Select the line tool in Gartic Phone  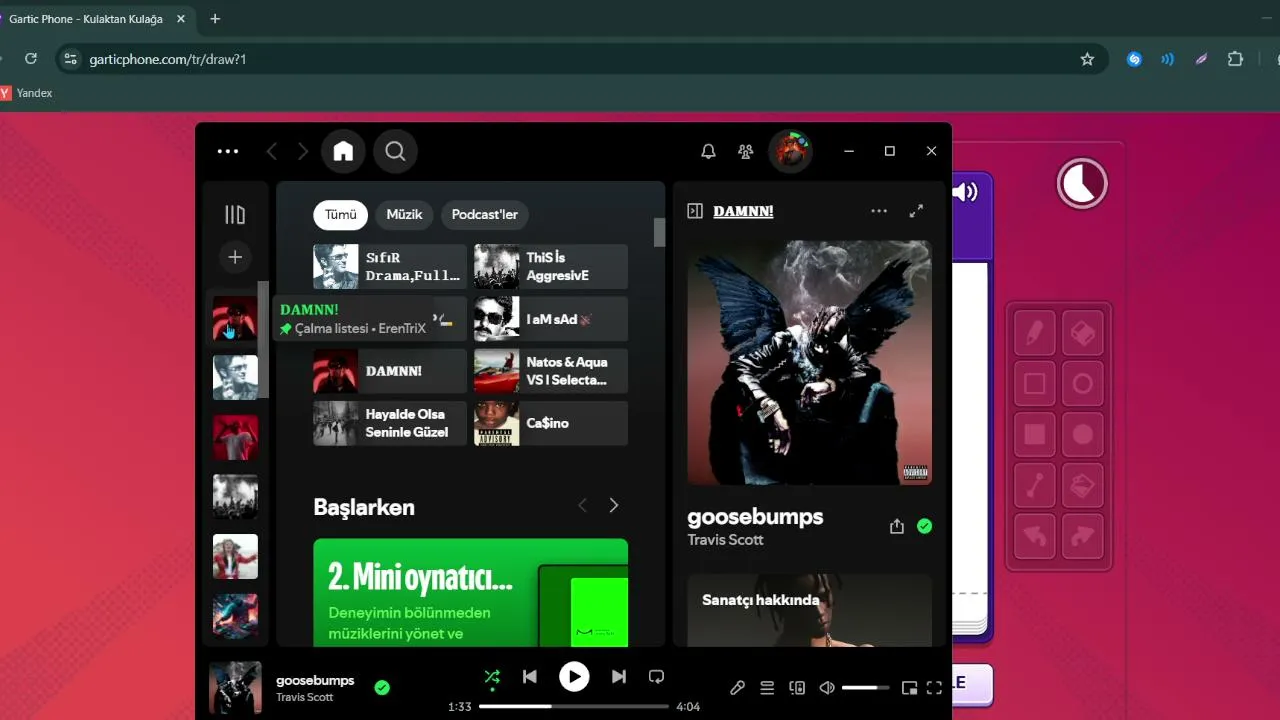[1035, 486]
